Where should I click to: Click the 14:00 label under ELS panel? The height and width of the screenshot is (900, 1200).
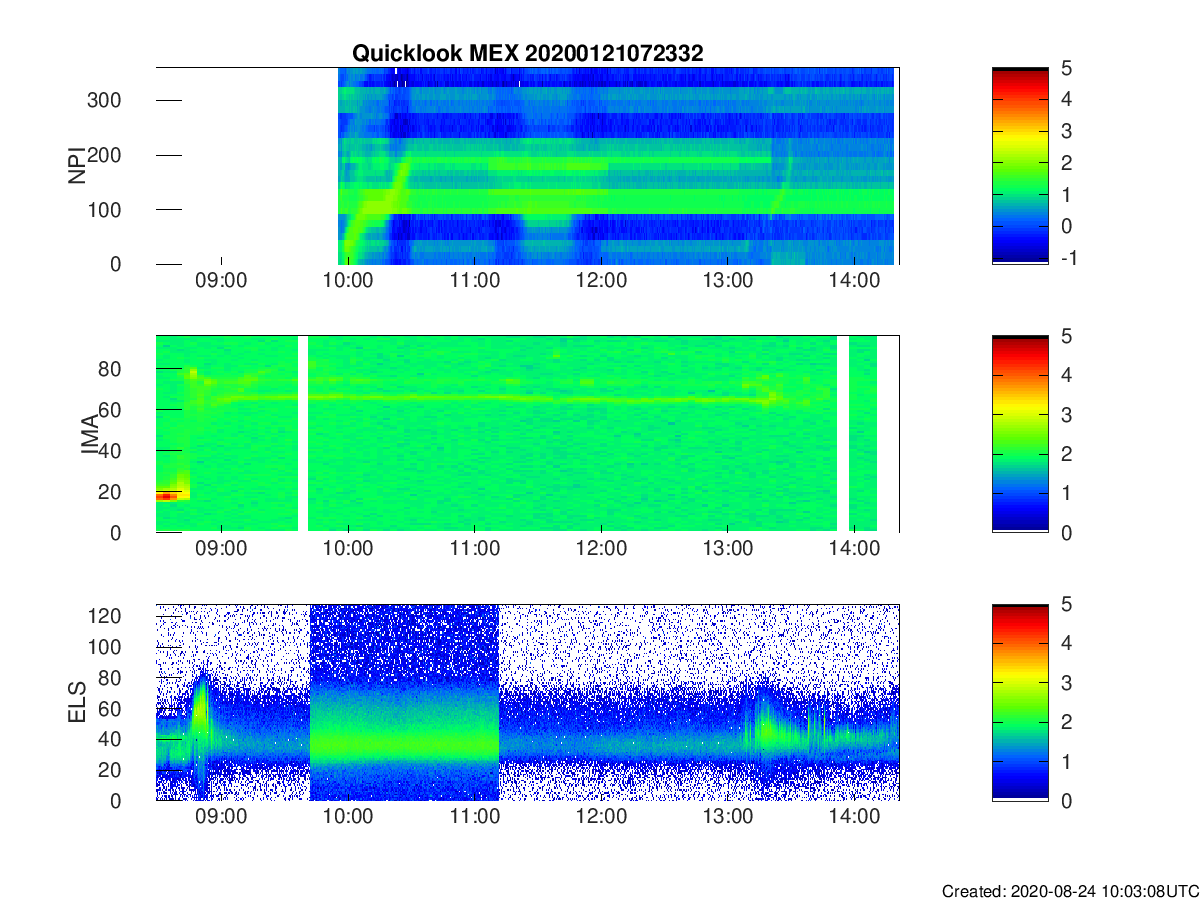point(853,817)
